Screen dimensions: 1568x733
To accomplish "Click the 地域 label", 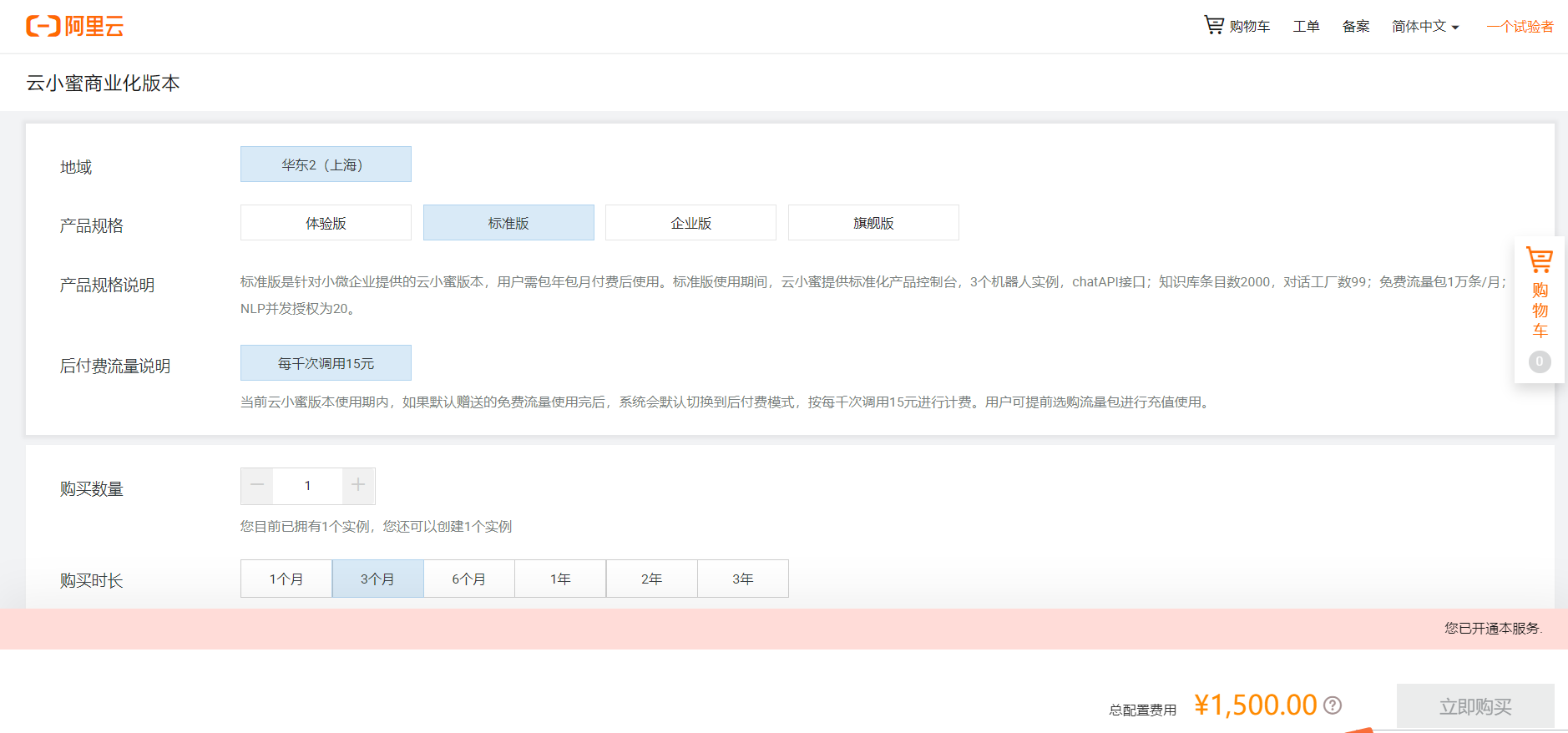I will [76, 167].
